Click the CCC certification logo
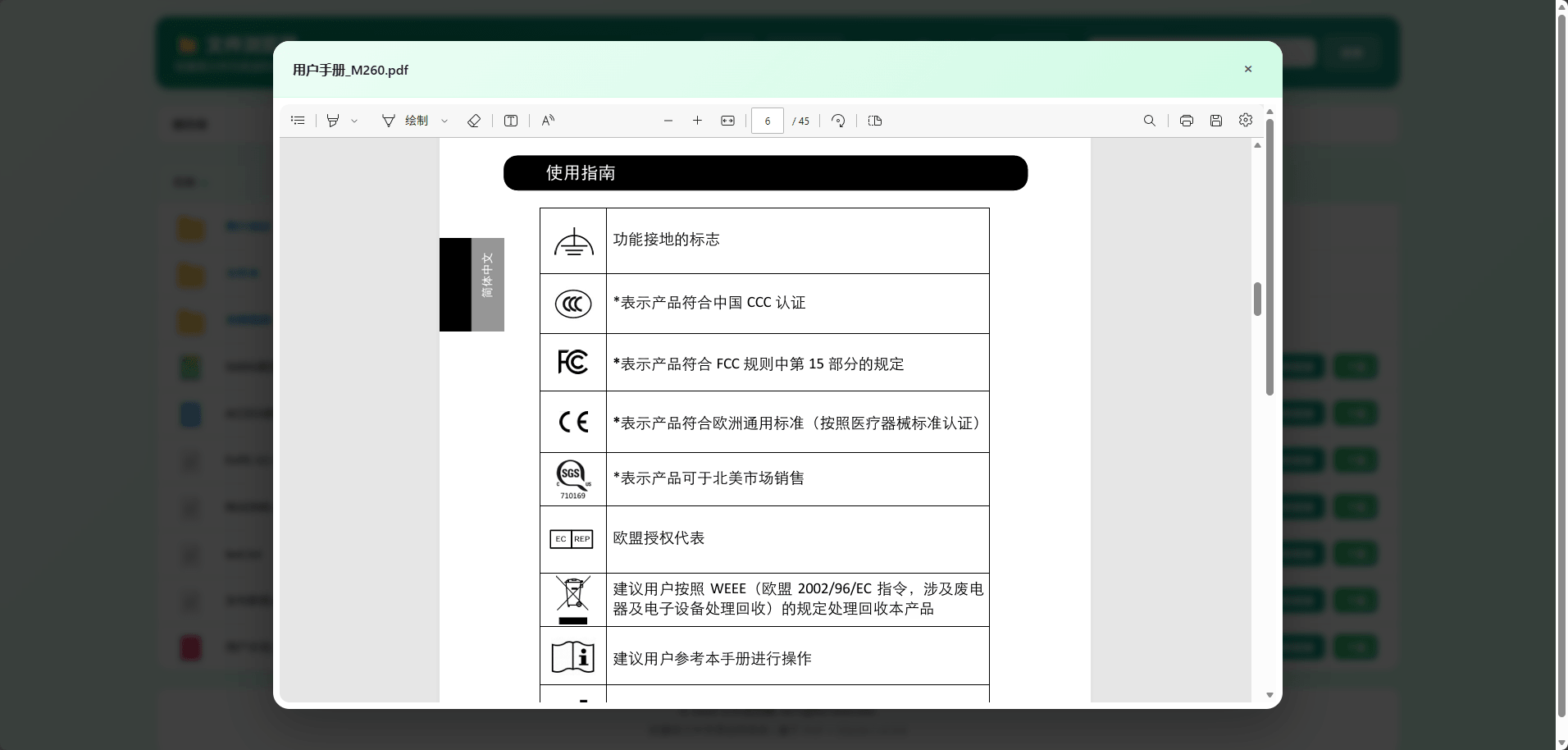Image resolution: width=1568 pixels, height=750 pixels. coord(573,304)
